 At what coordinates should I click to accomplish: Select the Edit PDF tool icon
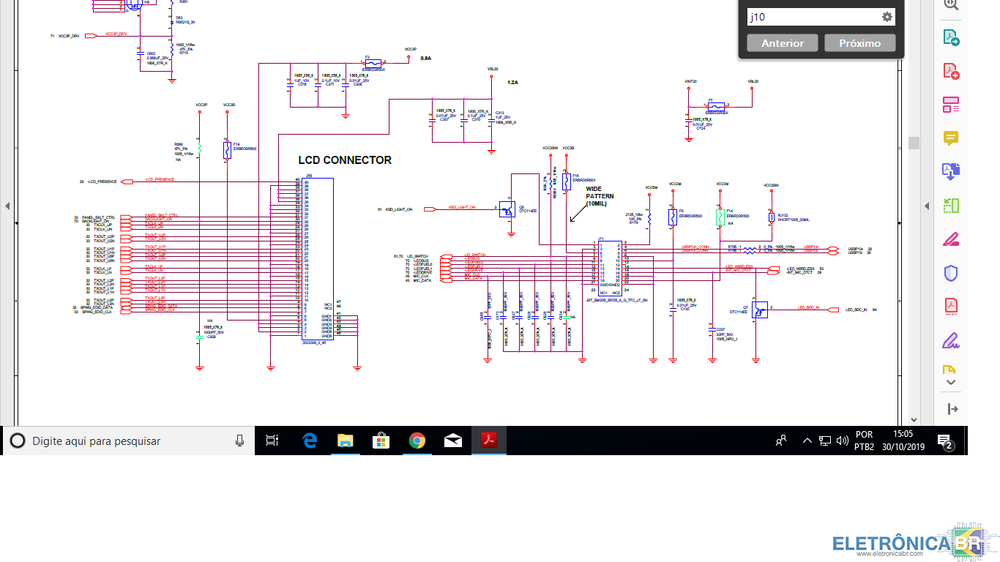click(951, 105)
